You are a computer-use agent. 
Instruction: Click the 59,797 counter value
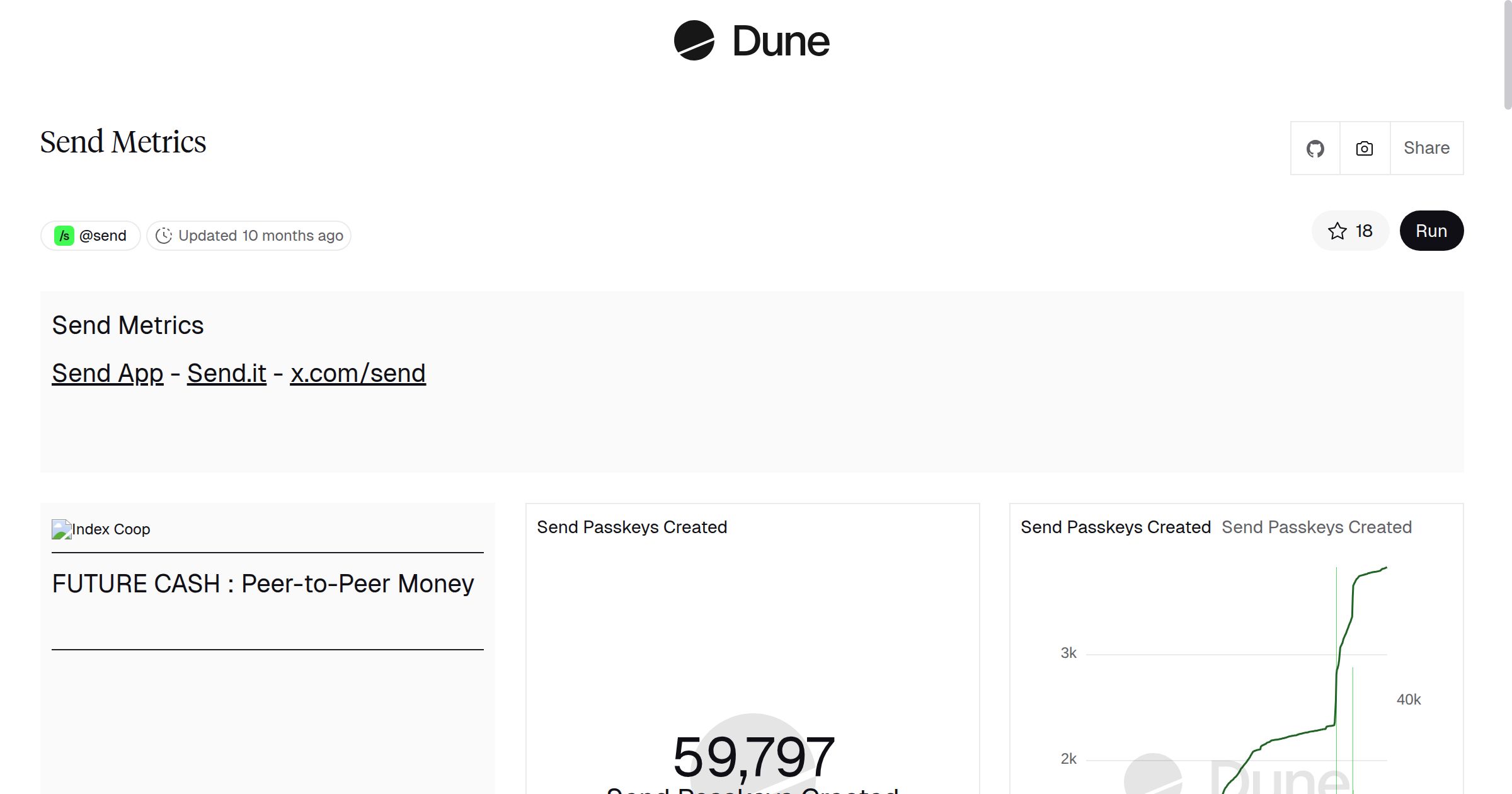[x=753, y=753]
